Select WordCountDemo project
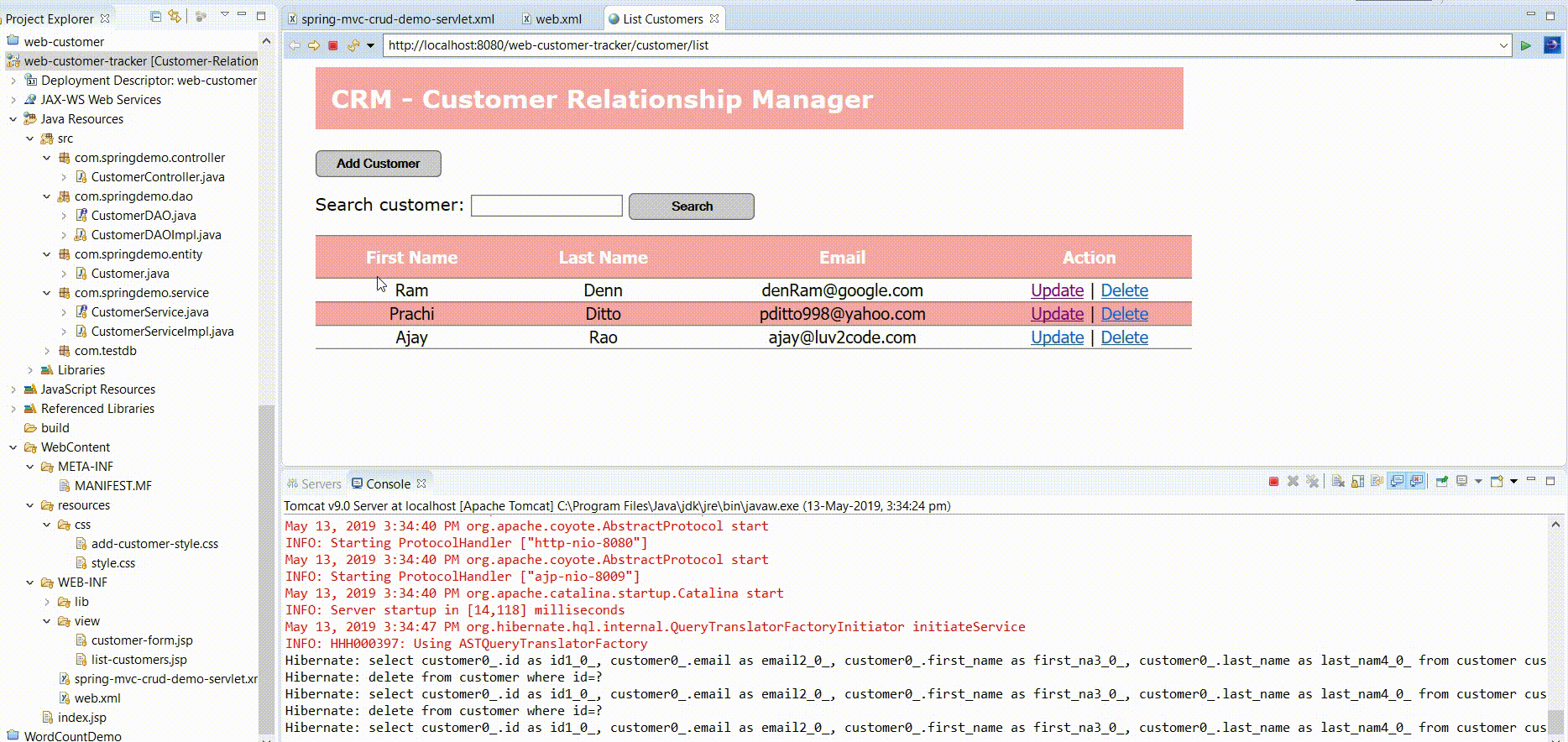This screenshot has height=742, width=1568. tap(72, 736)
